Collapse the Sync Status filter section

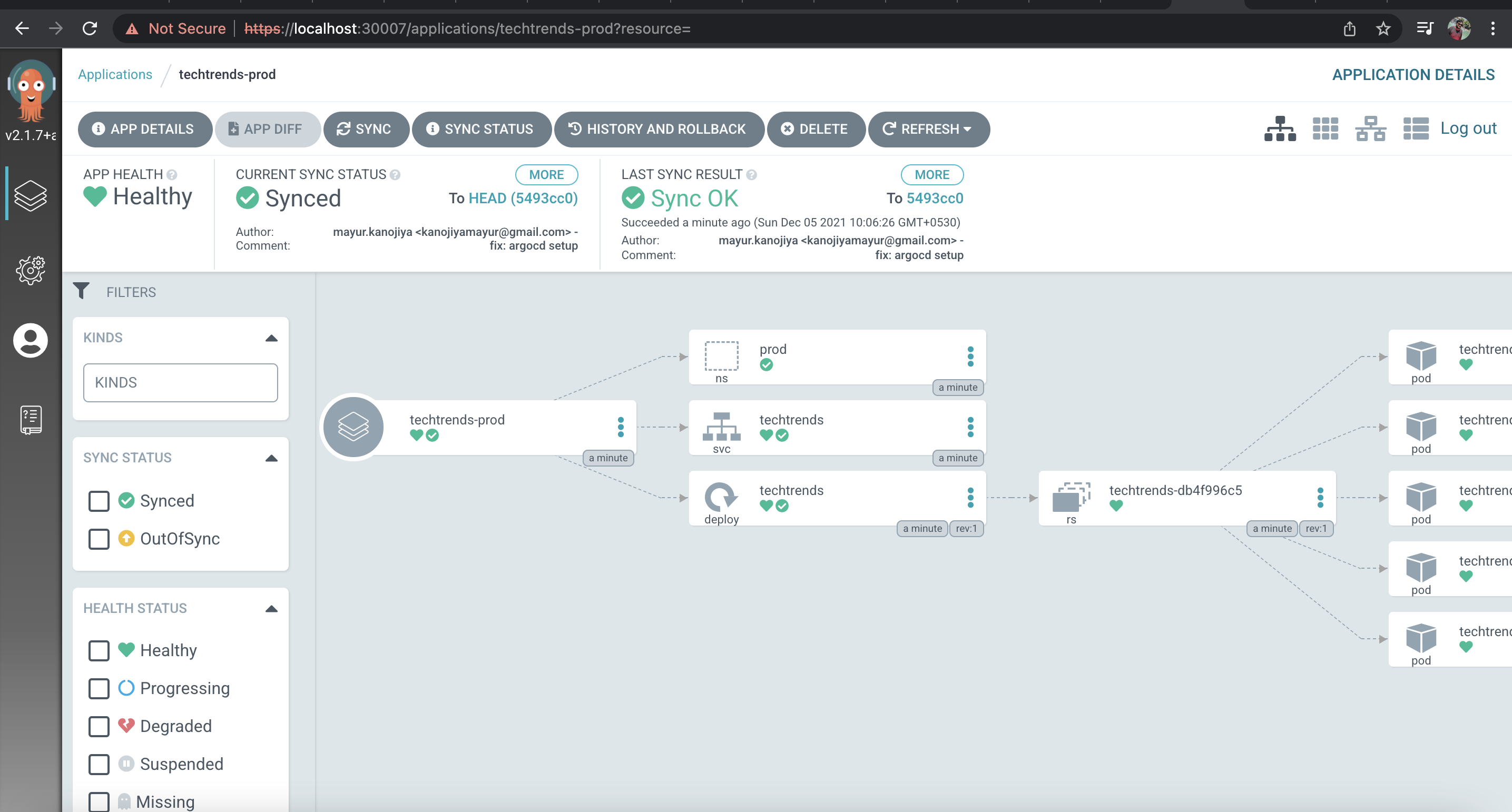coord(271,458)
